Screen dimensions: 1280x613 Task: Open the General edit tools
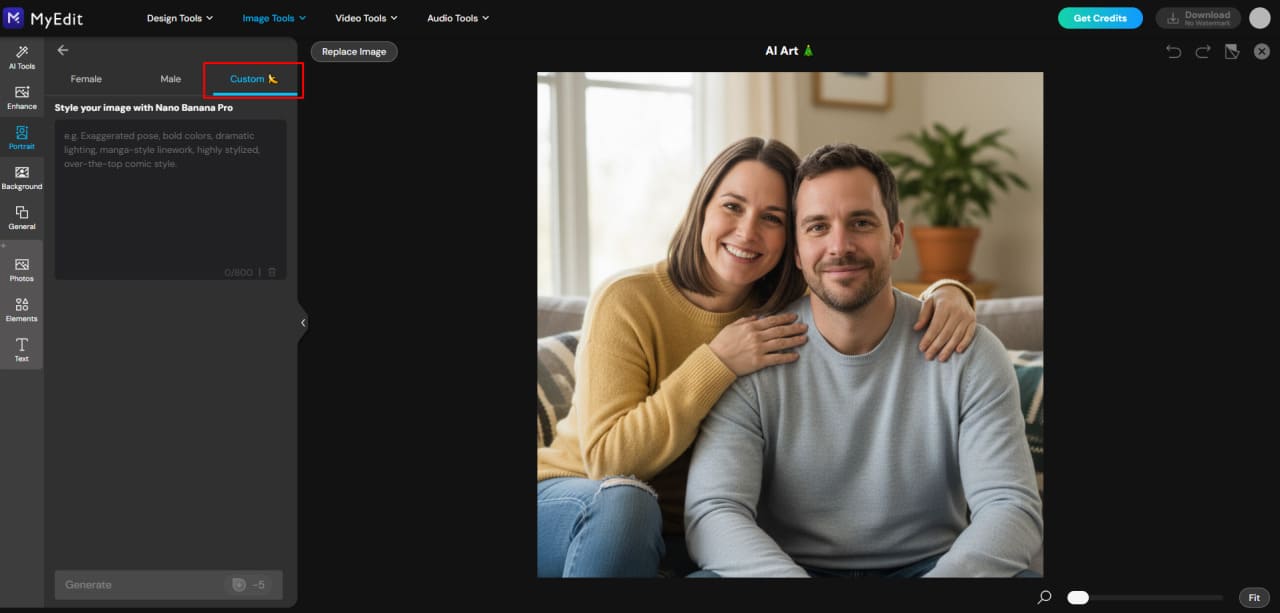click(x=21, y=217)
